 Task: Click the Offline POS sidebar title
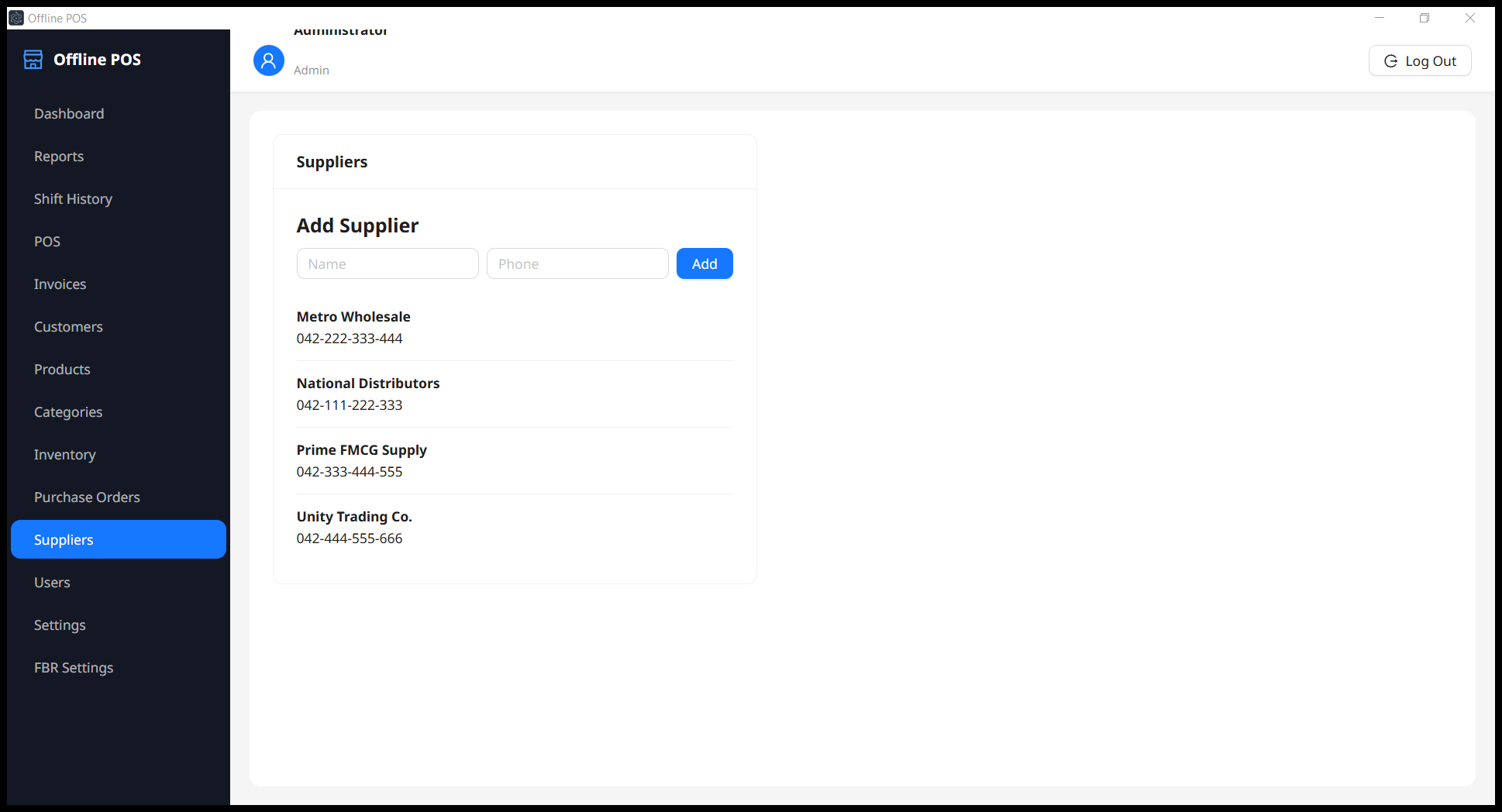tap(97, 60)
